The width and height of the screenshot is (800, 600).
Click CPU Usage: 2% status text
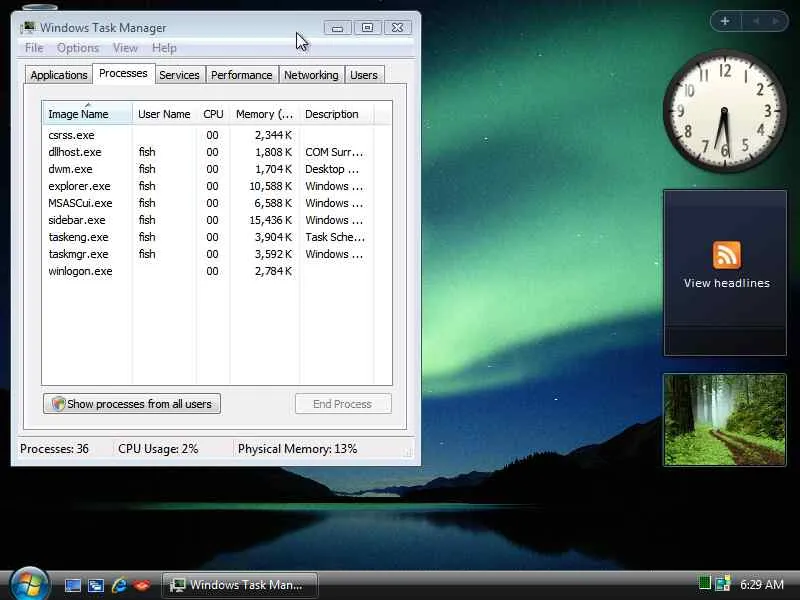point(158,449)
